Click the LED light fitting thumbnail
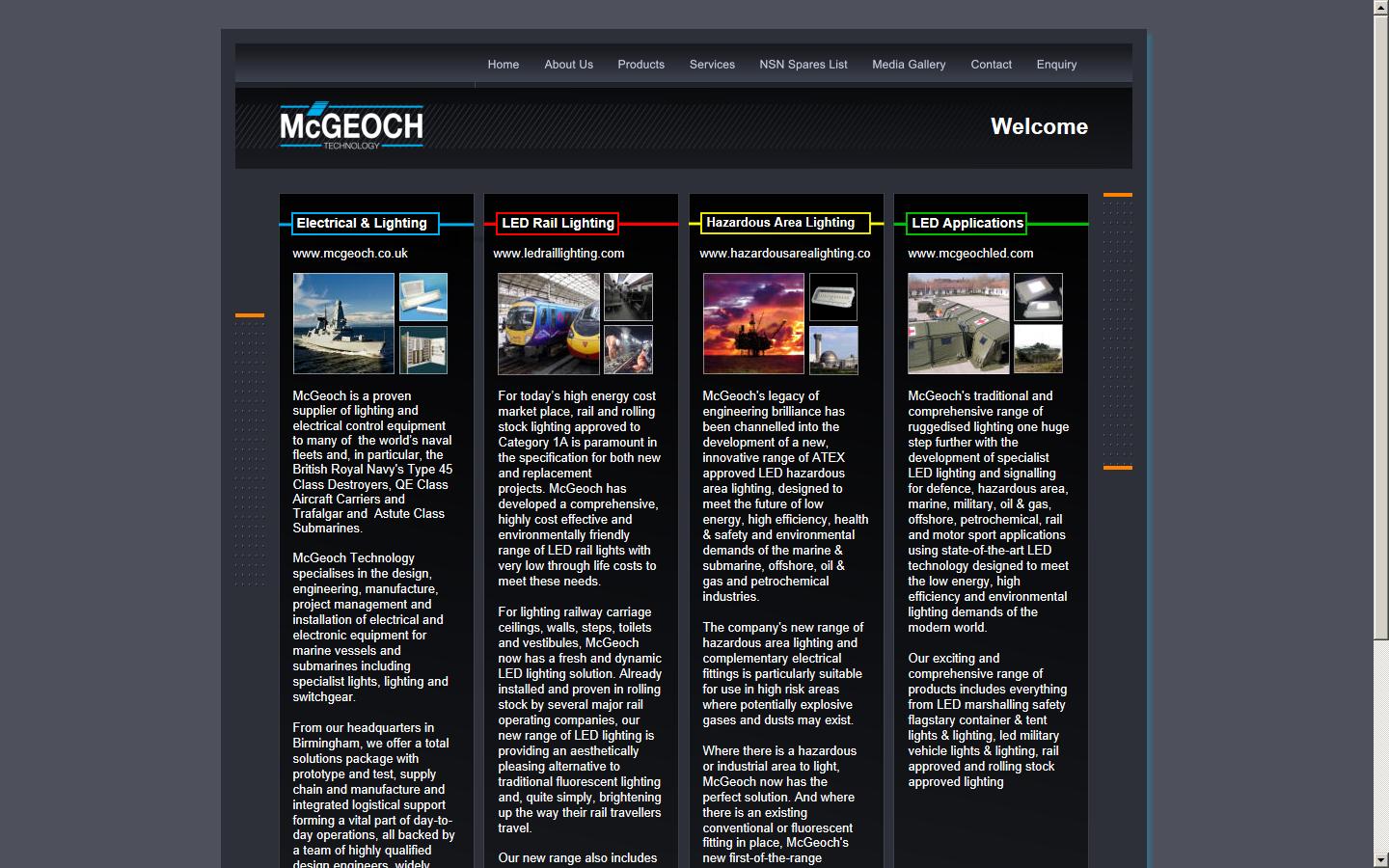 [x=423, y=297]
